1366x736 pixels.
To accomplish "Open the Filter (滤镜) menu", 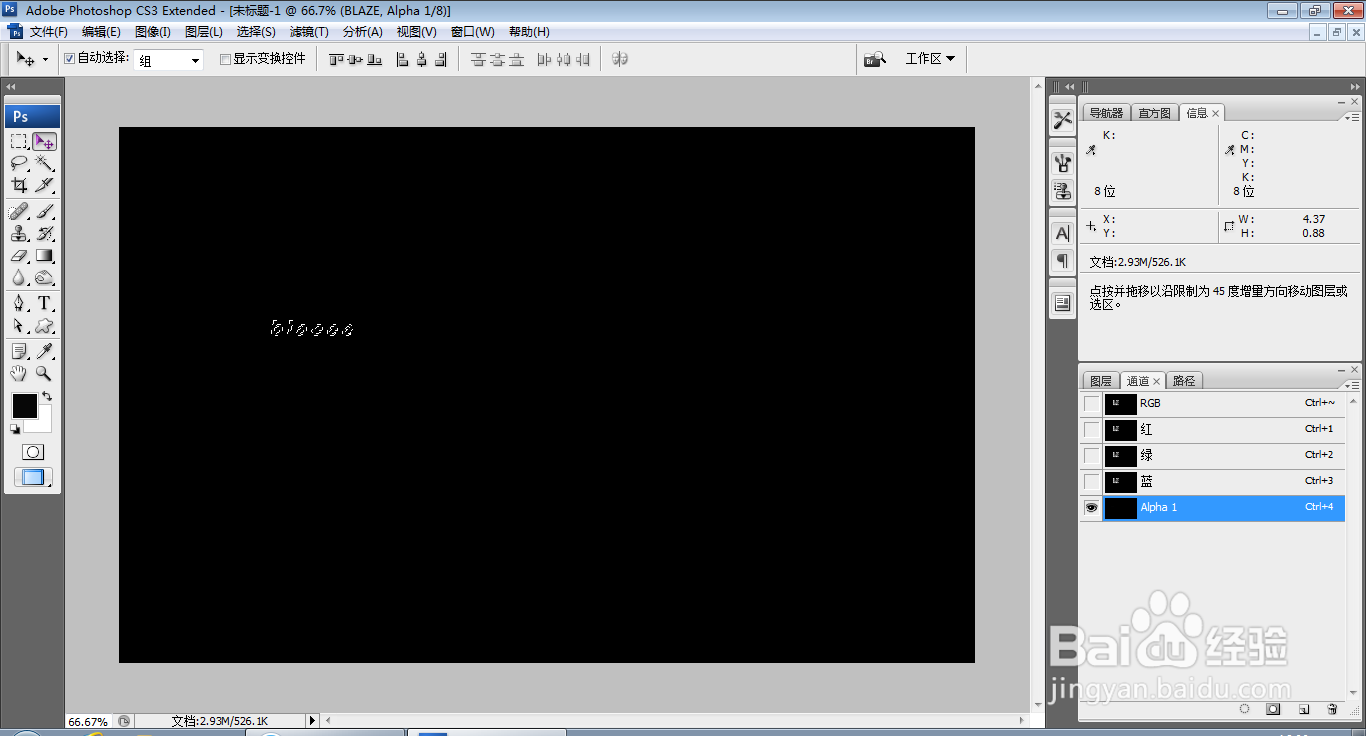I will click(x=309, y=32).
